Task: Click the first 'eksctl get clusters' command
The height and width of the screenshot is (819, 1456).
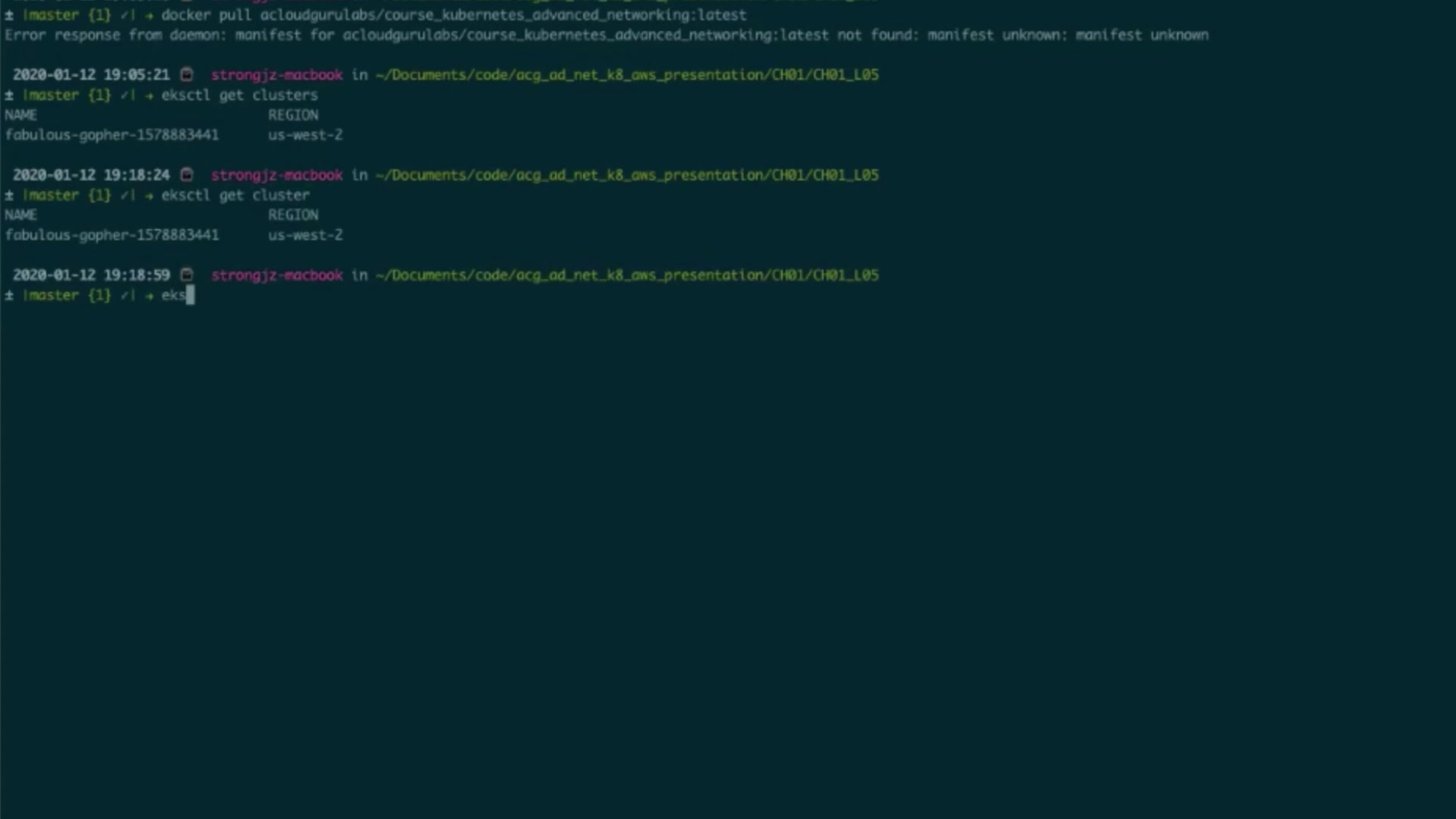Action: pos(239,95)
